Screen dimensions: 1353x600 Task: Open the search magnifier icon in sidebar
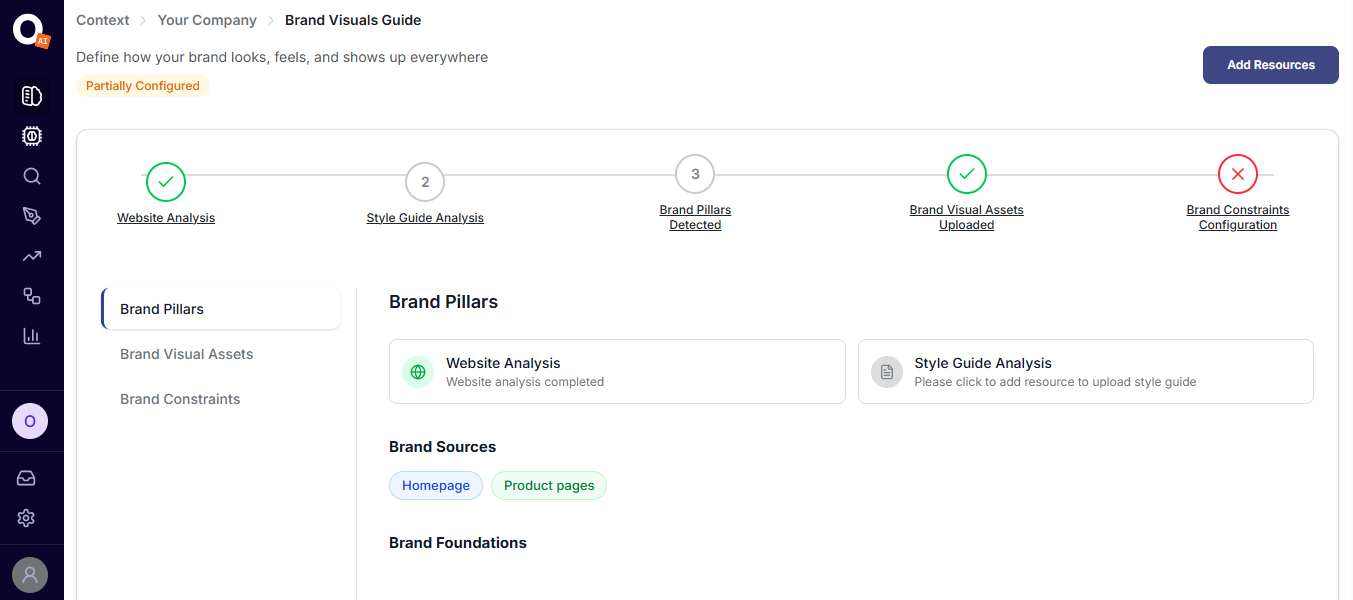coord(32,176)
